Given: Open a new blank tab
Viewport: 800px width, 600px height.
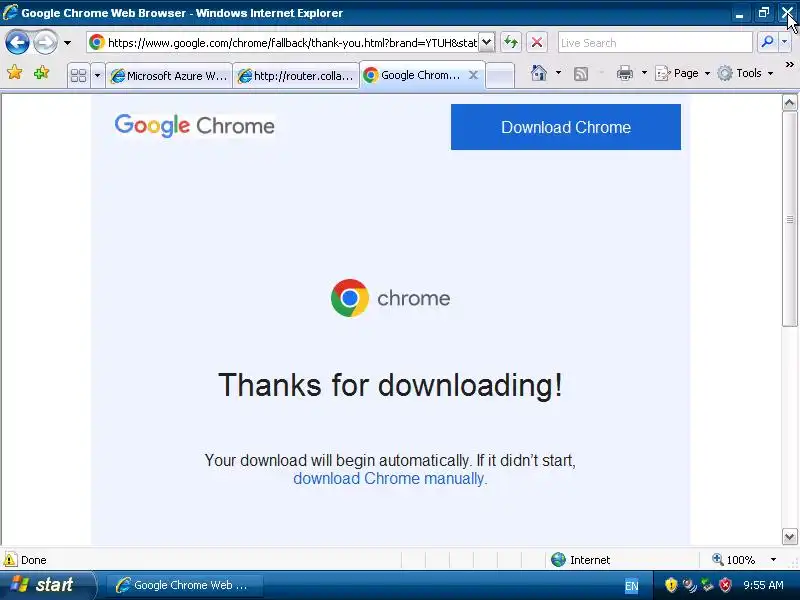Looking at the screenshot, I should [x=500, y=76].
